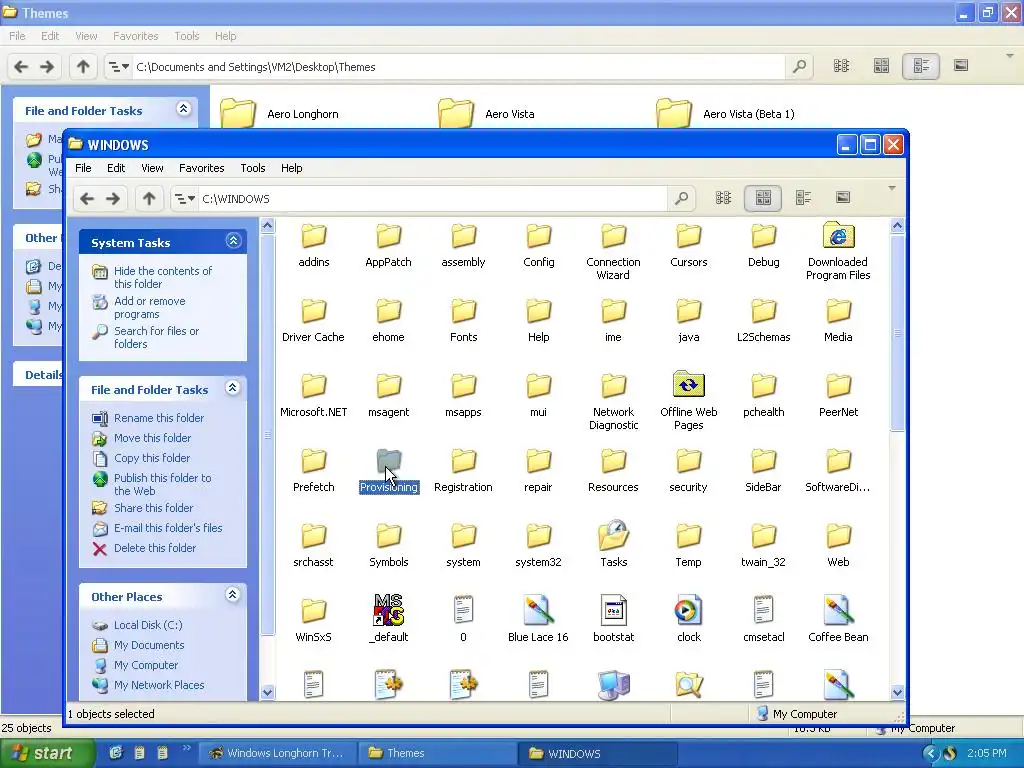Select the _default MS-DOS shortcut file
This screenshot has height=768, width=1024.
pyautogui.click(x=389, y=618)
